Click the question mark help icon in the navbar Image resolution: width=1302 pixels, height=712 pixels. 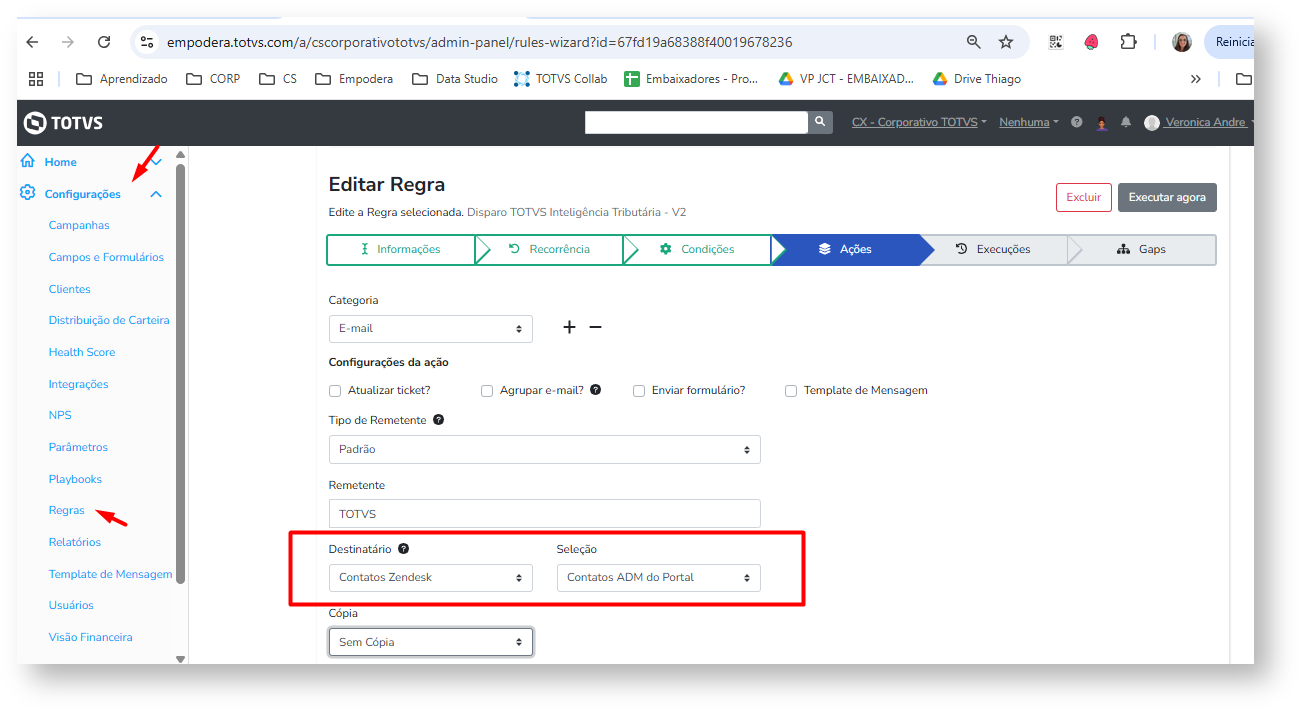1076,122
